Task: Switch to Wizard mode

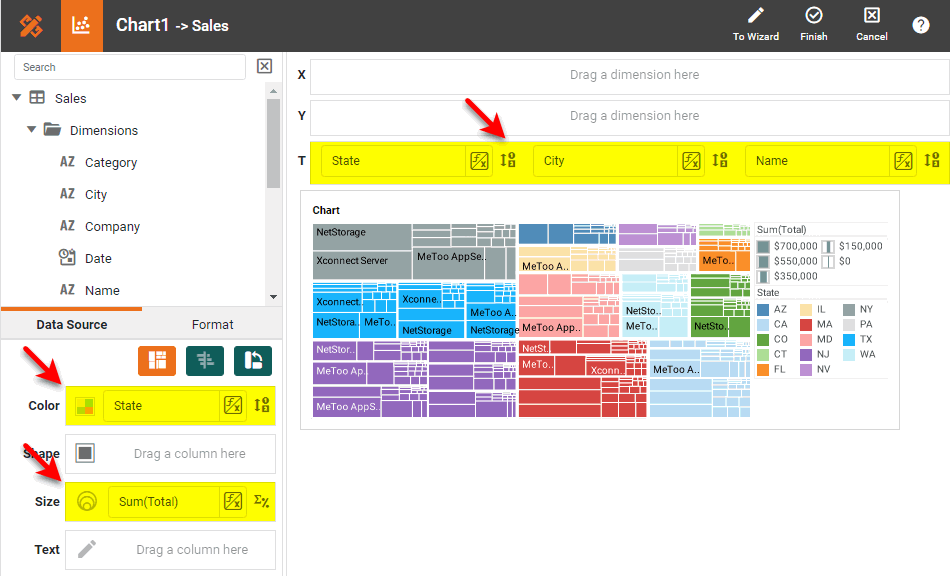Action: coord(756,24)
